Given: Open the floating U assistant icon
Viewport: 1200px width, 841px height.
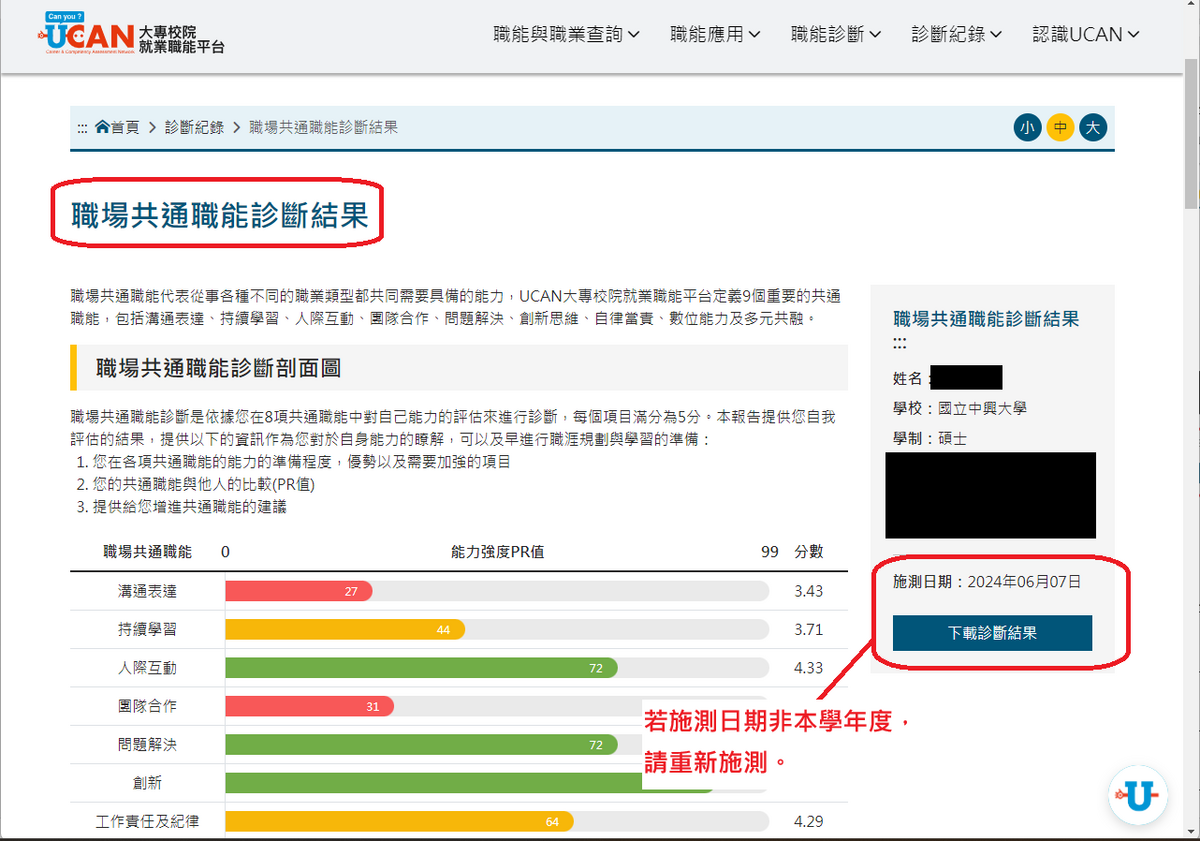Looking at the screenshot, I should pos(1138,796).
